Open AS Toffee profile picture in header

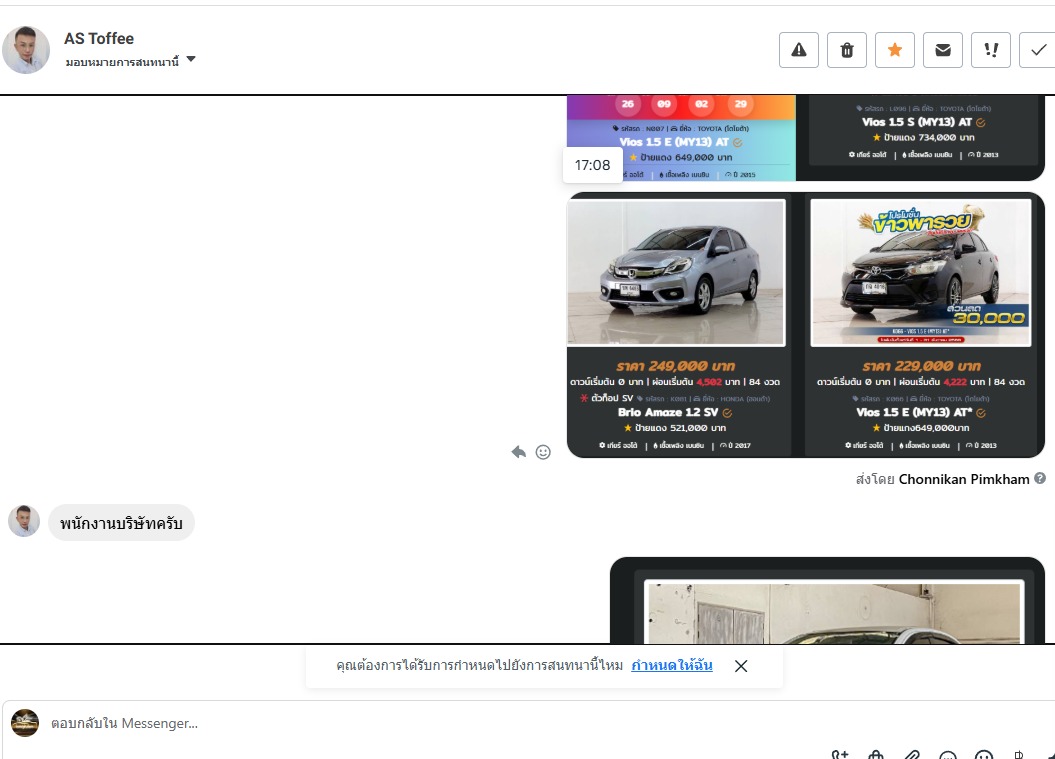[x=26, y=50]
